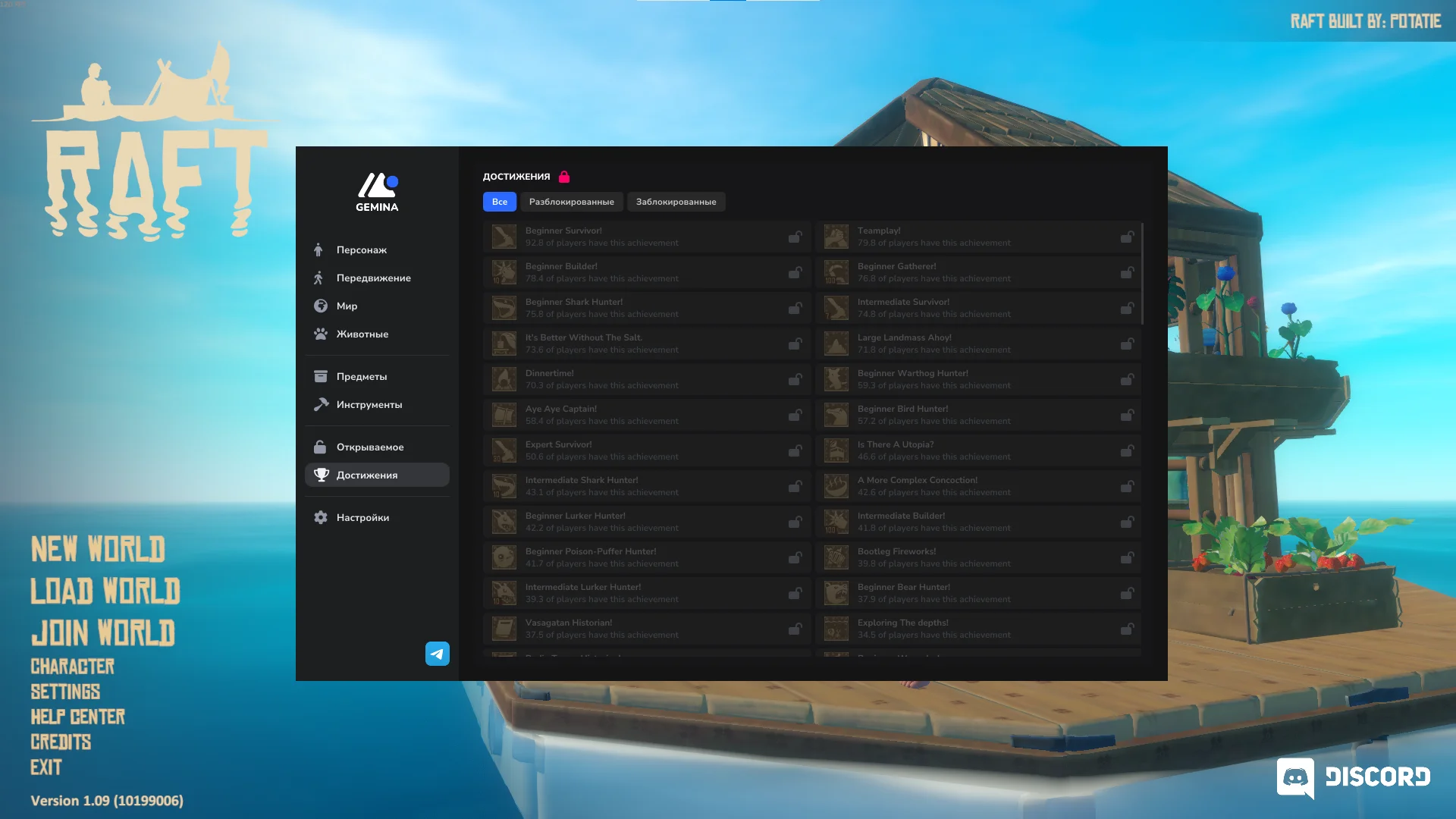This screenshot has height=819, width=1456.
Task: Click the pink lock next to ДОСТИЖЕНИЯ
Action: pos(564,176)
